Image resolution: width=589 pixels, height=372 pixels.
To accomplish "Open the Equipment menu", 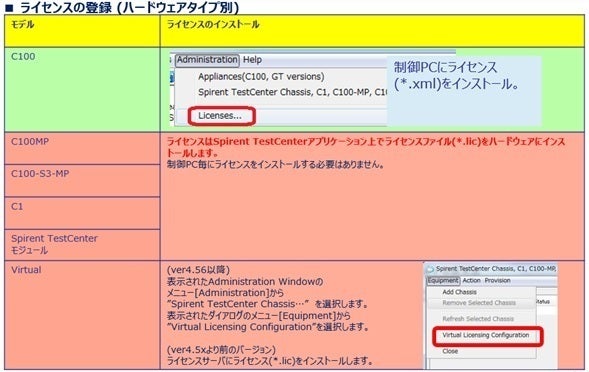I will 443,281.
